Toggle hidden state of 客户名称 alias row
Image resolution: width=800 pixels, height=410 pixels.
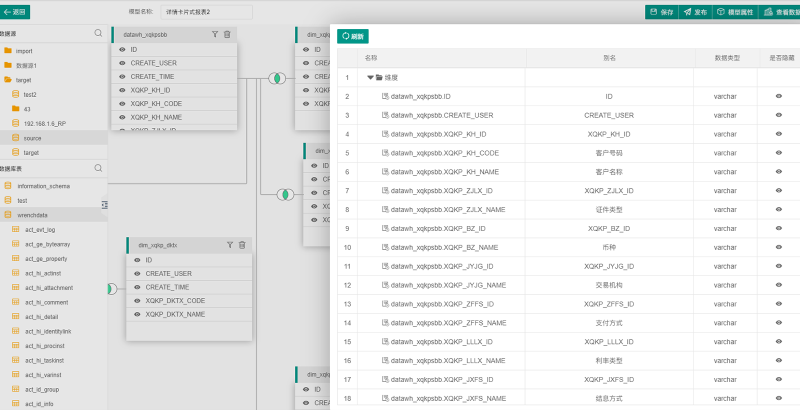coord(779,172)
